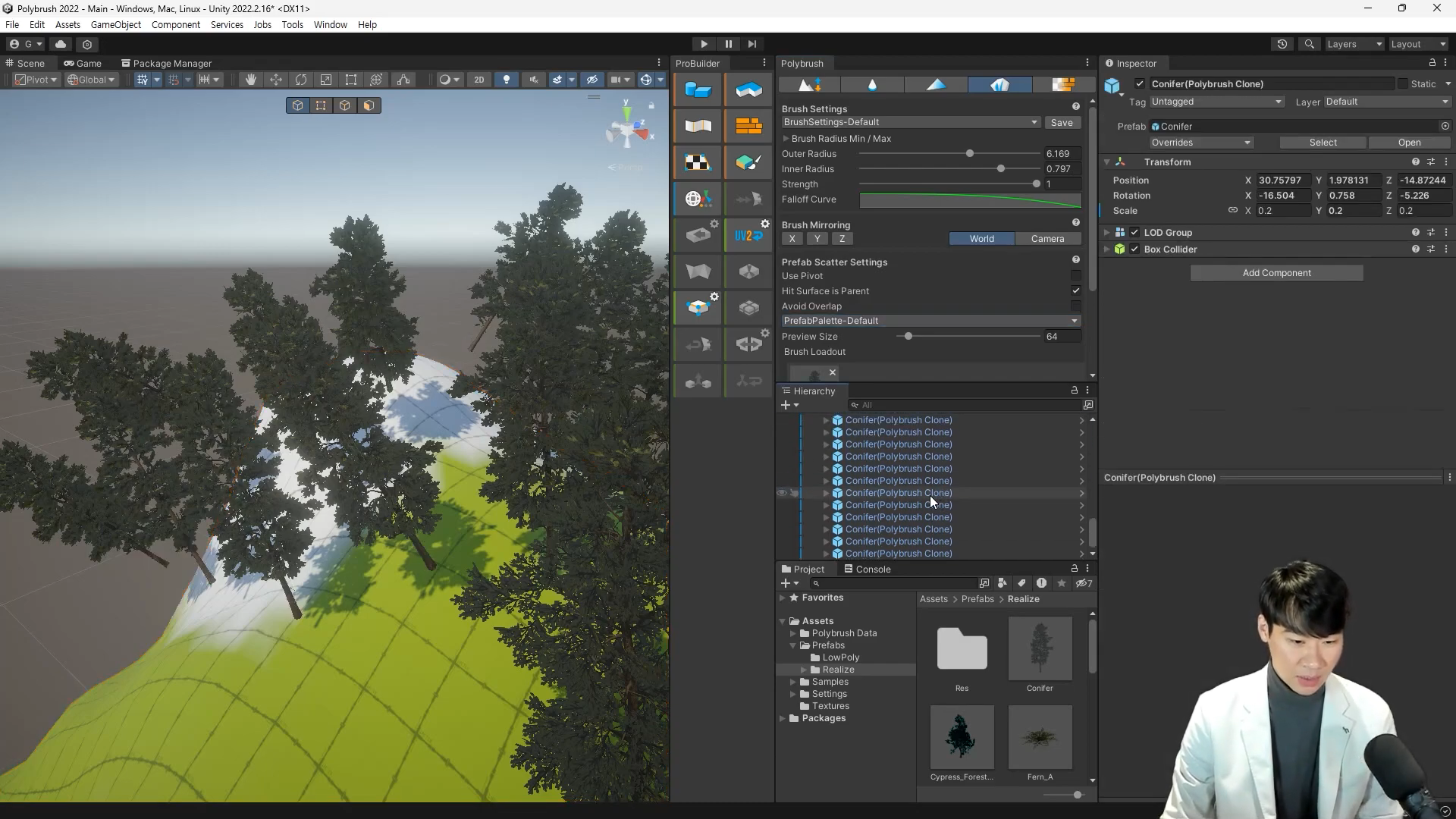Open the BrushSettings-Default dropdown
Image resolution: width=1456 pixels, height=819 pixels.
click(x=911, y=122)
